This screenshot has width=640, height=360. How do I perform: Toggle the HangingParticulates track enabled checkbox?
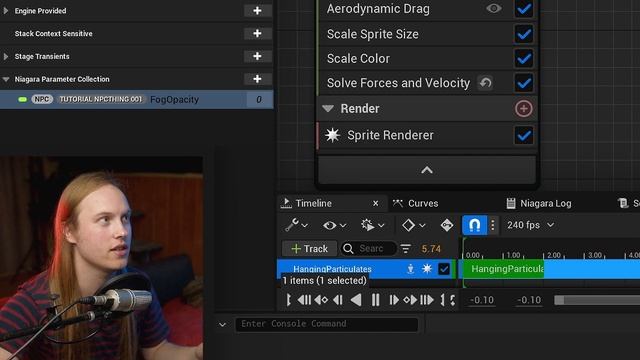point(444,269)
